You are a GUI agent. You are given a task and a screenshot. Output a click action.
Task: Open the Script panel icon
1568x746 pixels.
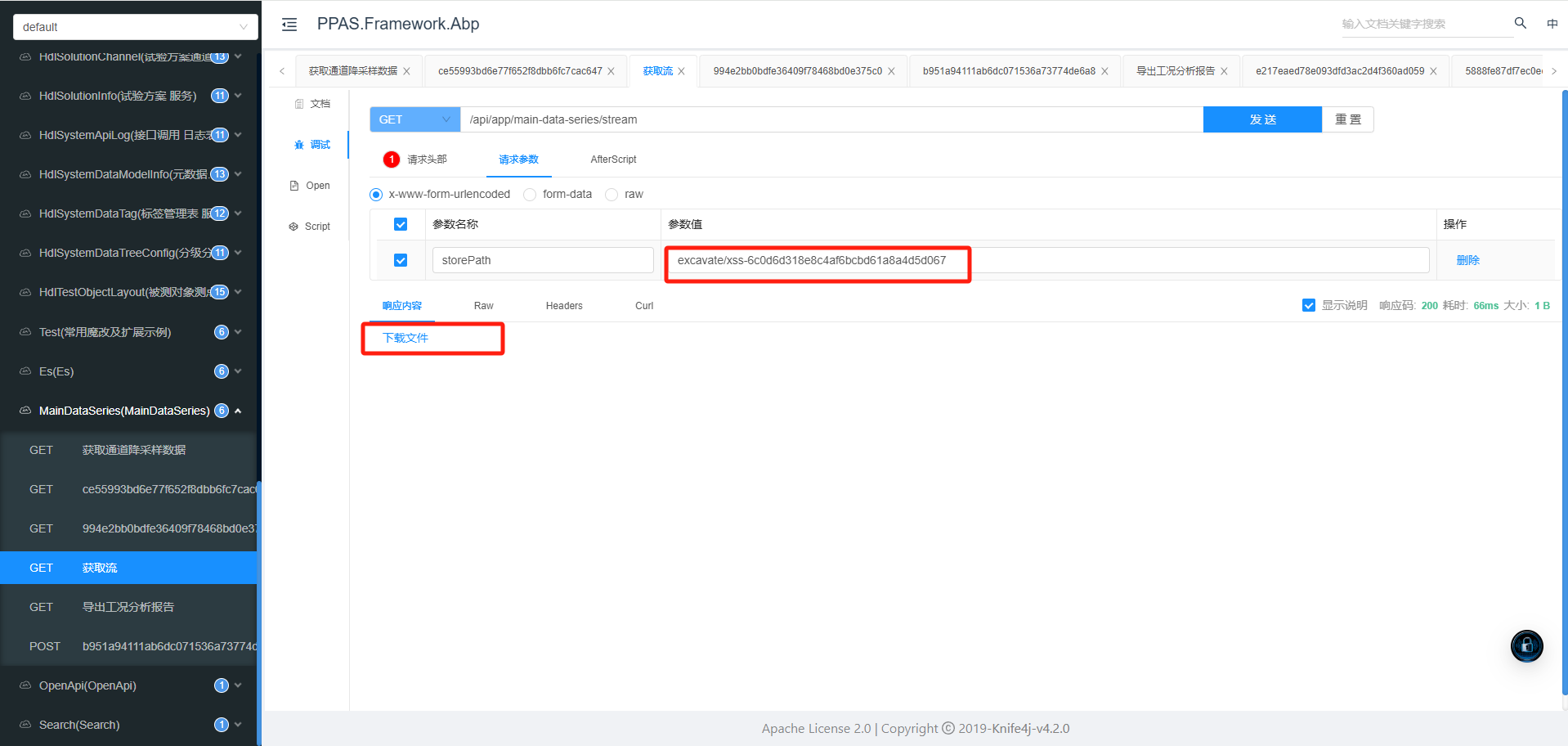point(293,227)
